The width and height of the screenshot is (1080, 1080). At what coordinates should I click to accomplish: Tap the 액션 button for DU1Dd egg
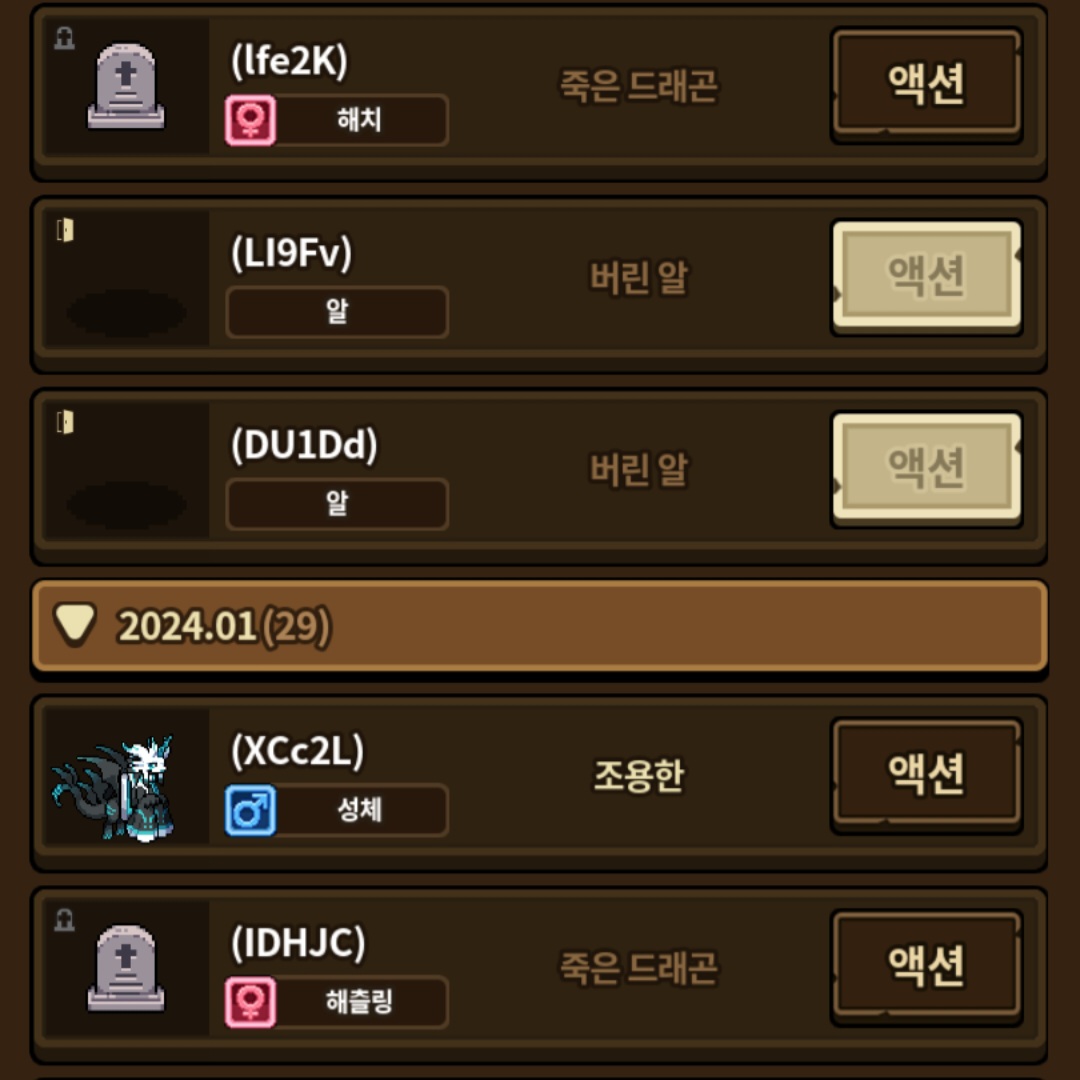(x=926, y=468)
